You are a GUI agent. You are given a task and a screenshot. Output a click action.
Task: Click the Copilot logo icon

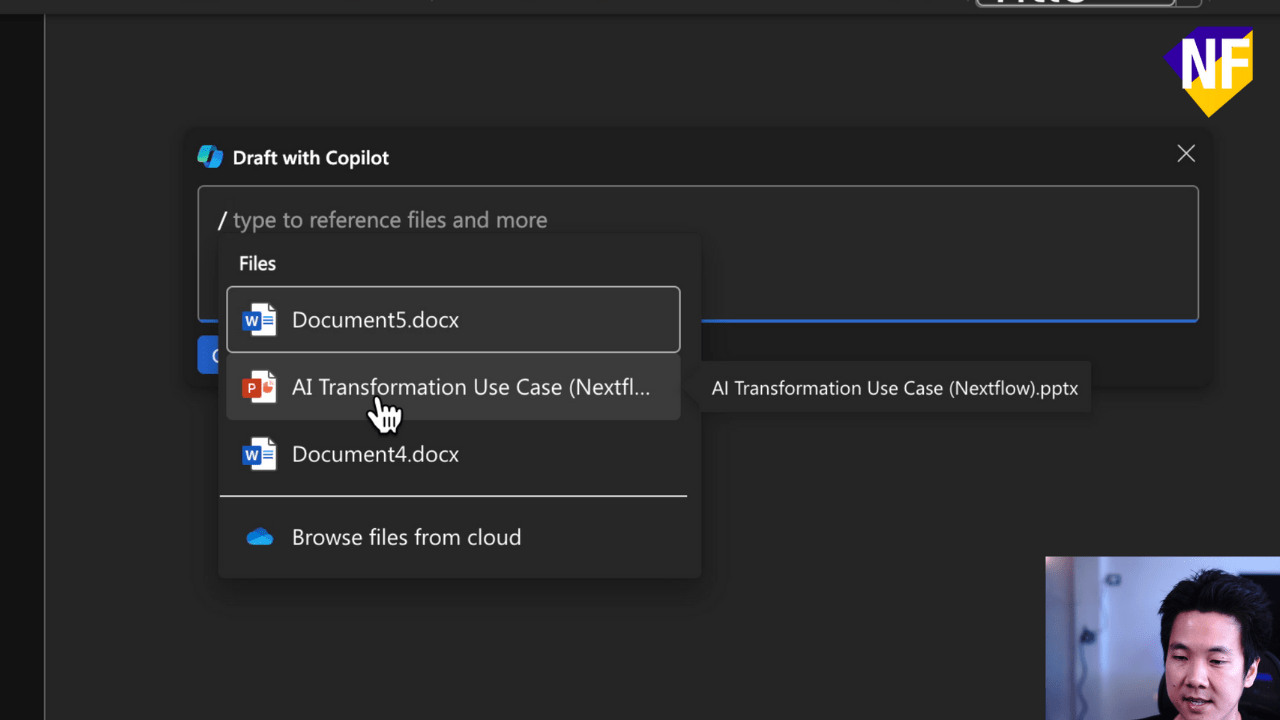[x=210, y=156]
